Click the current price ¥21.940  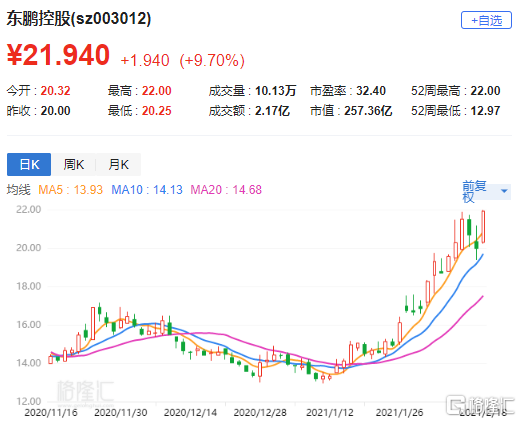click(58, 55)
